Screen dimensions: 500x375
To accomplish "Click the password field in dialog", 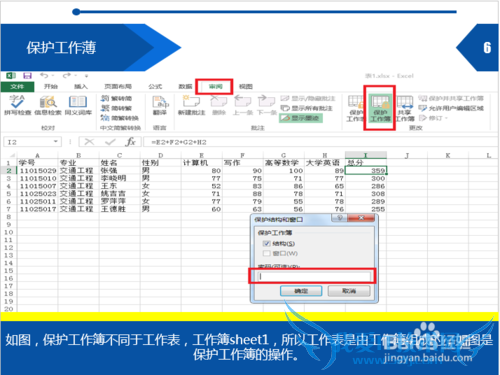I will pos(314,276).
